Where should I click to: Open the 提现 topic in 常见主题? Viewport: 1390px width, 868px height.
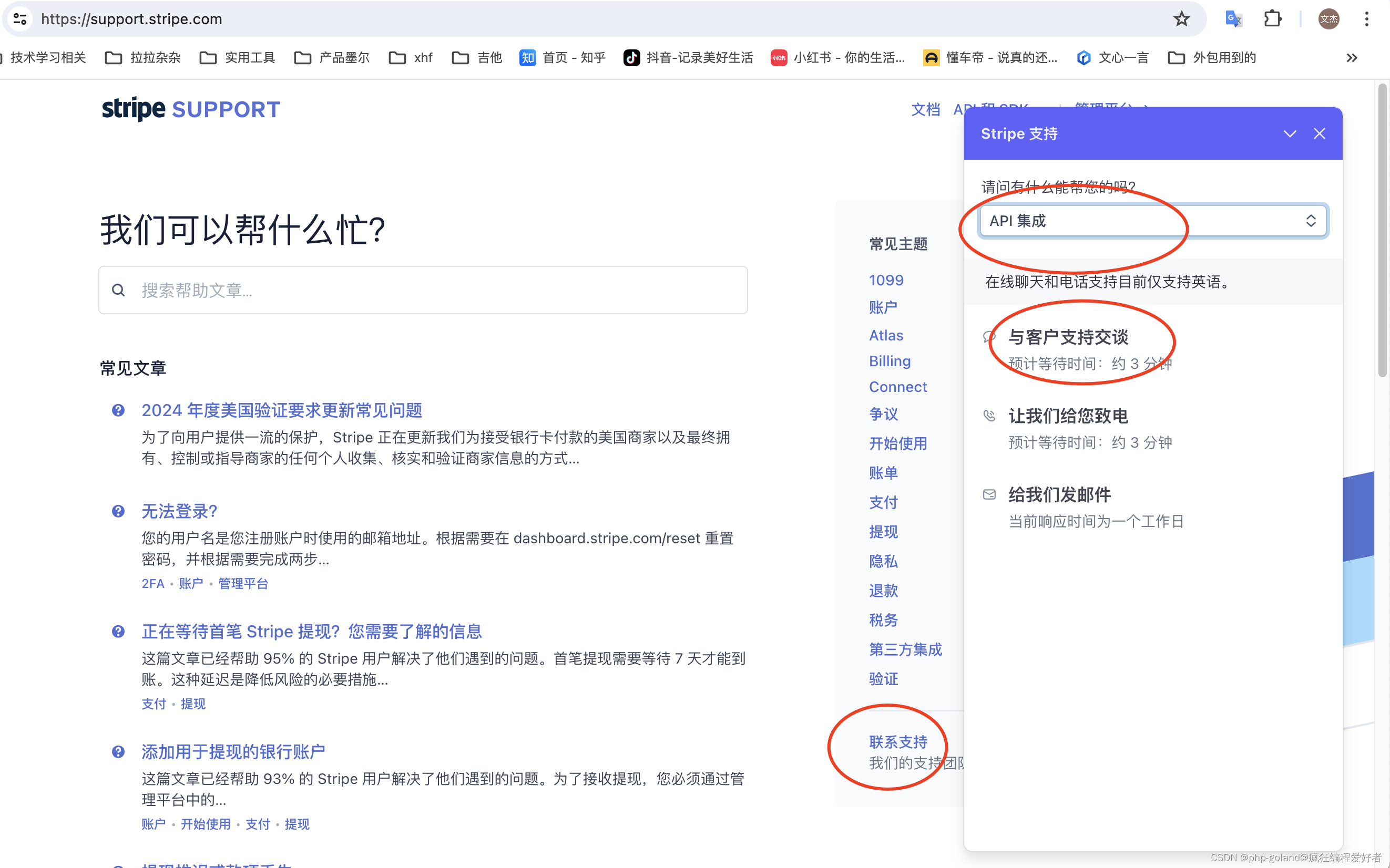883,532
